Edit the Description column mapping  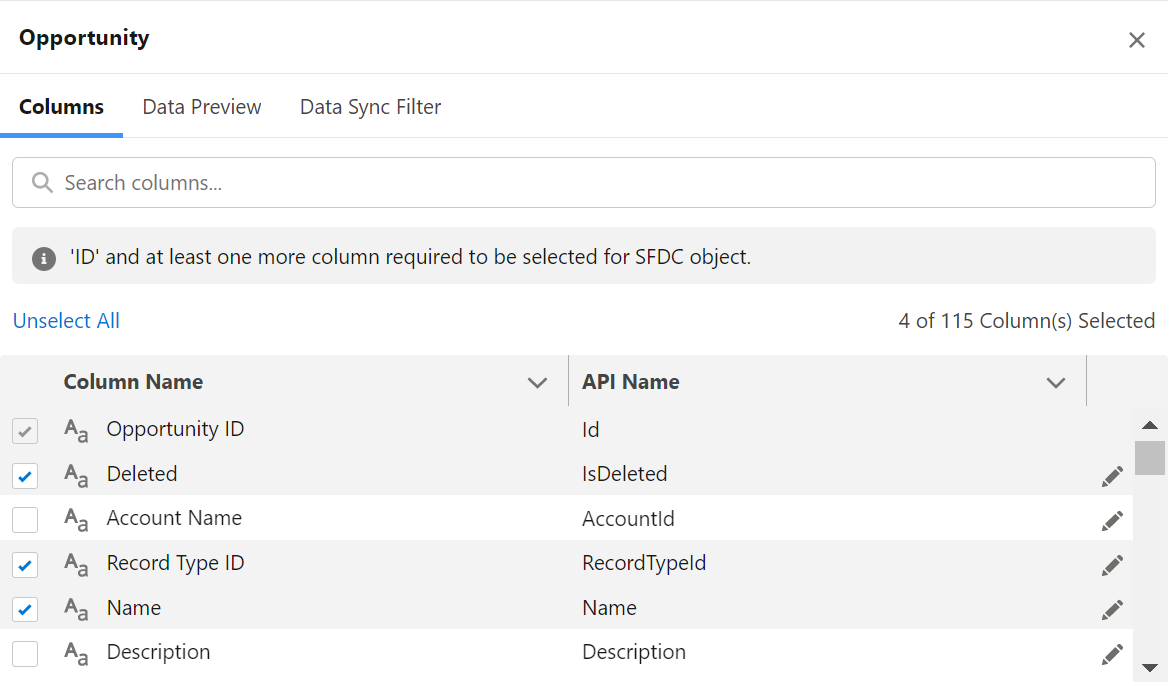tap(1112, 653)
